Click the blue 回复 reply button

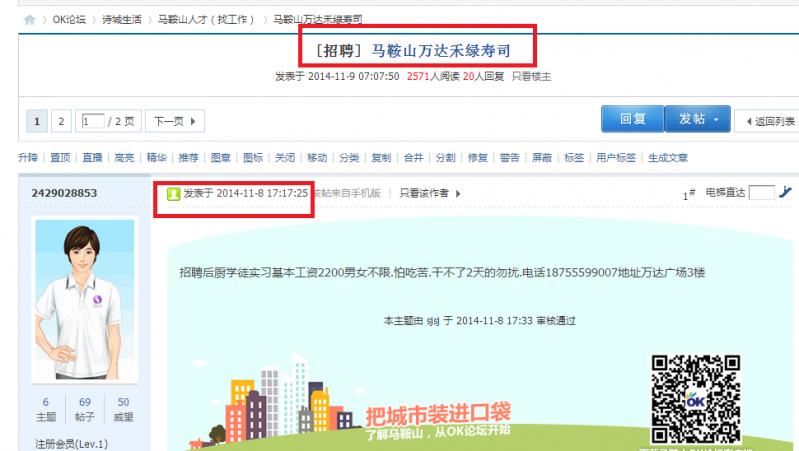coord(632,119)
